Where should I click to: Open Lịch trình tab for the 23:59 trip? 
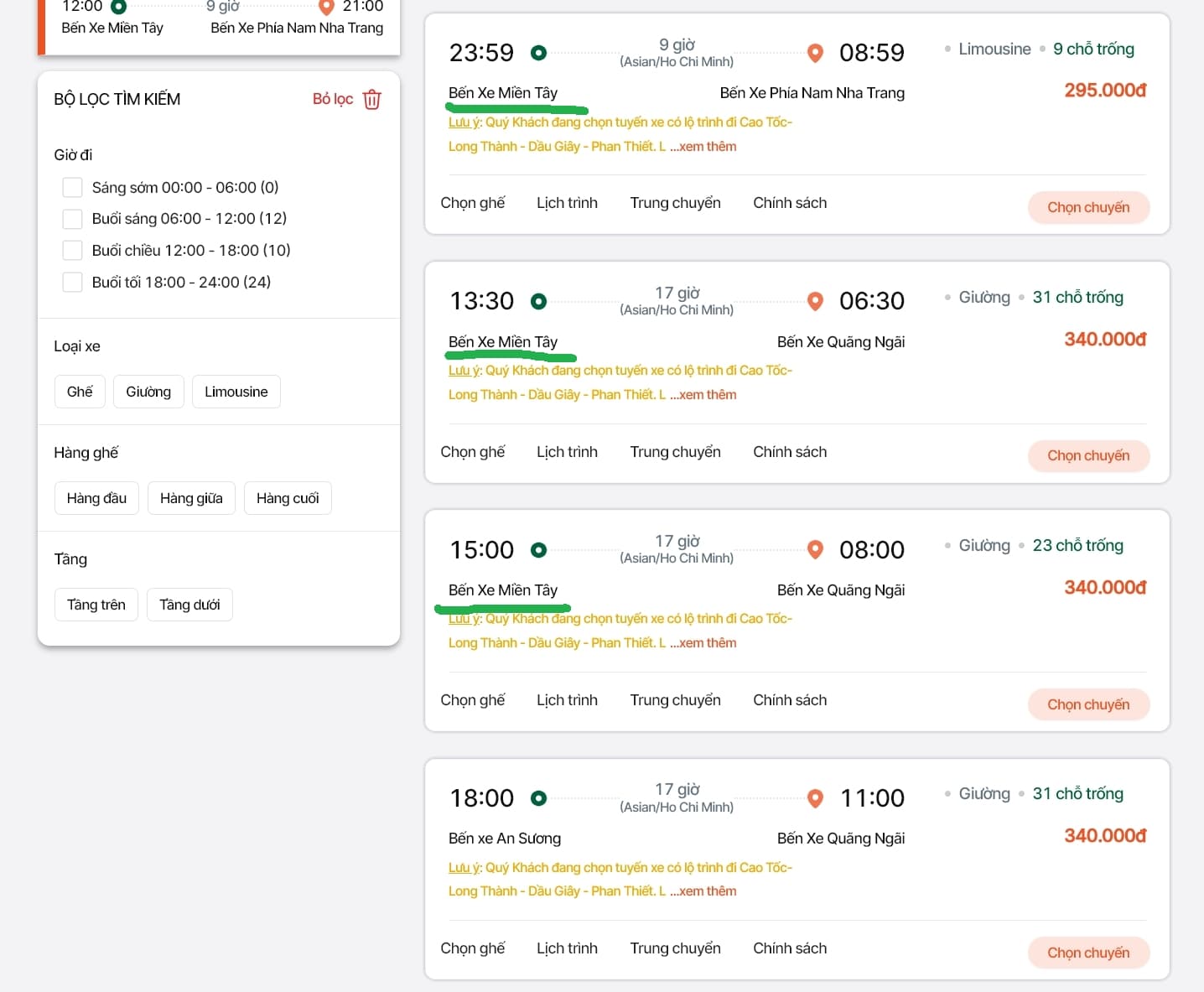[567, 203]
